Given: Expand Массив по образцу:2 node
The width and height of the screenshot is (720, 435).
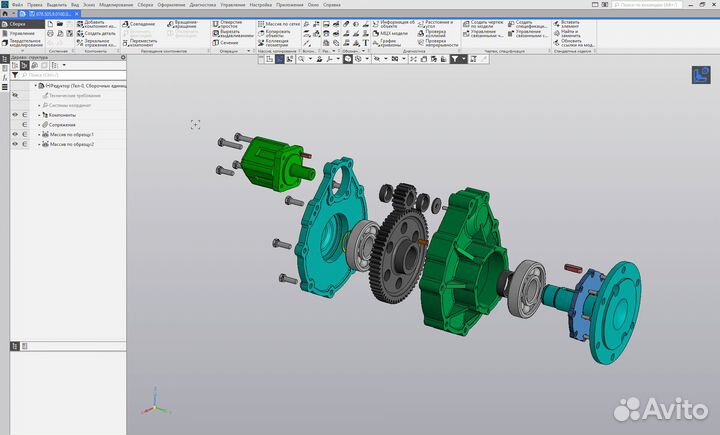Looking at the screenshot, I should pos(39,144).
